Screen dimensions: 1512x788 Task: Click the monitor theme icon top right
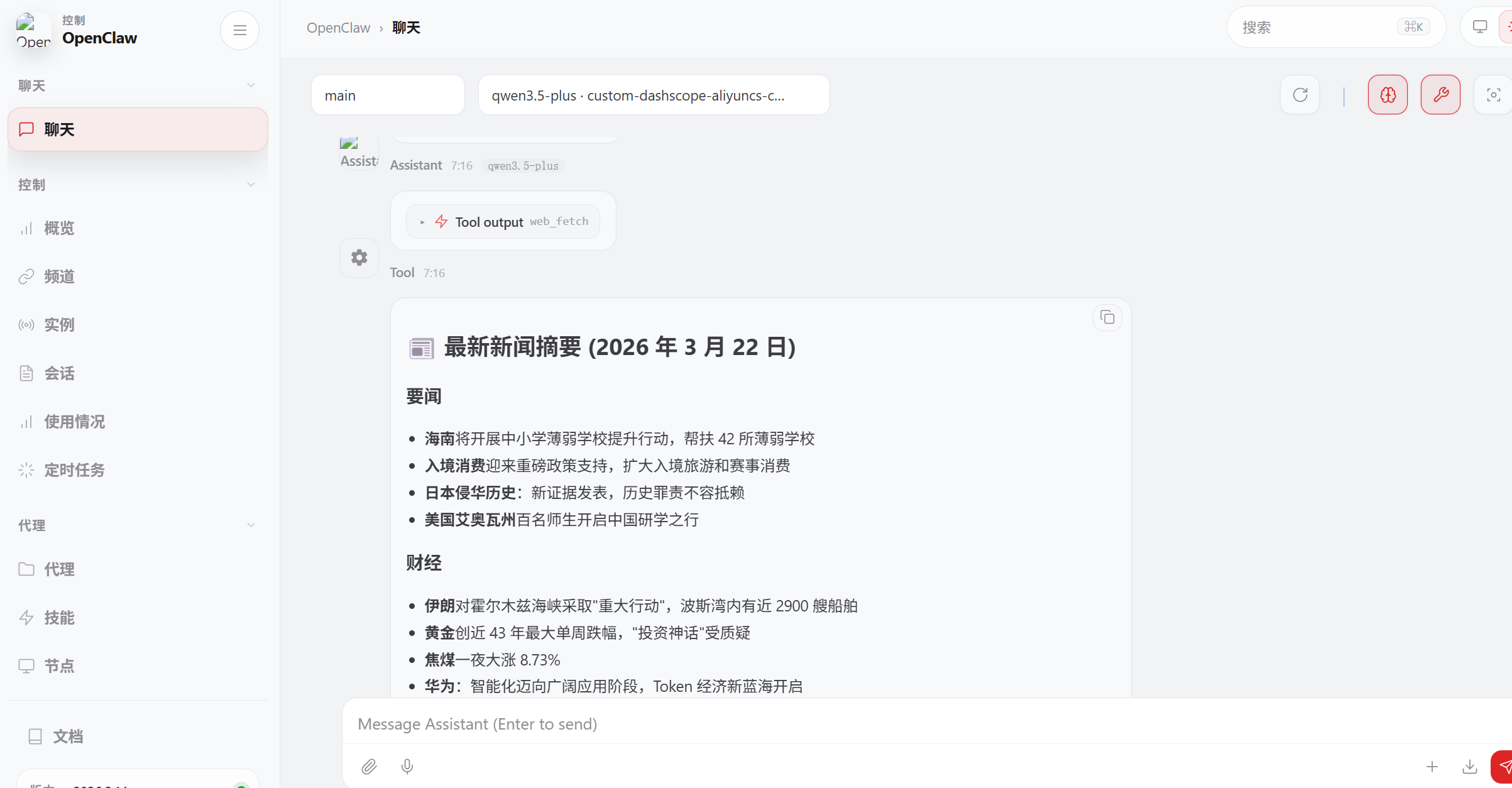tap(1480, 27)
